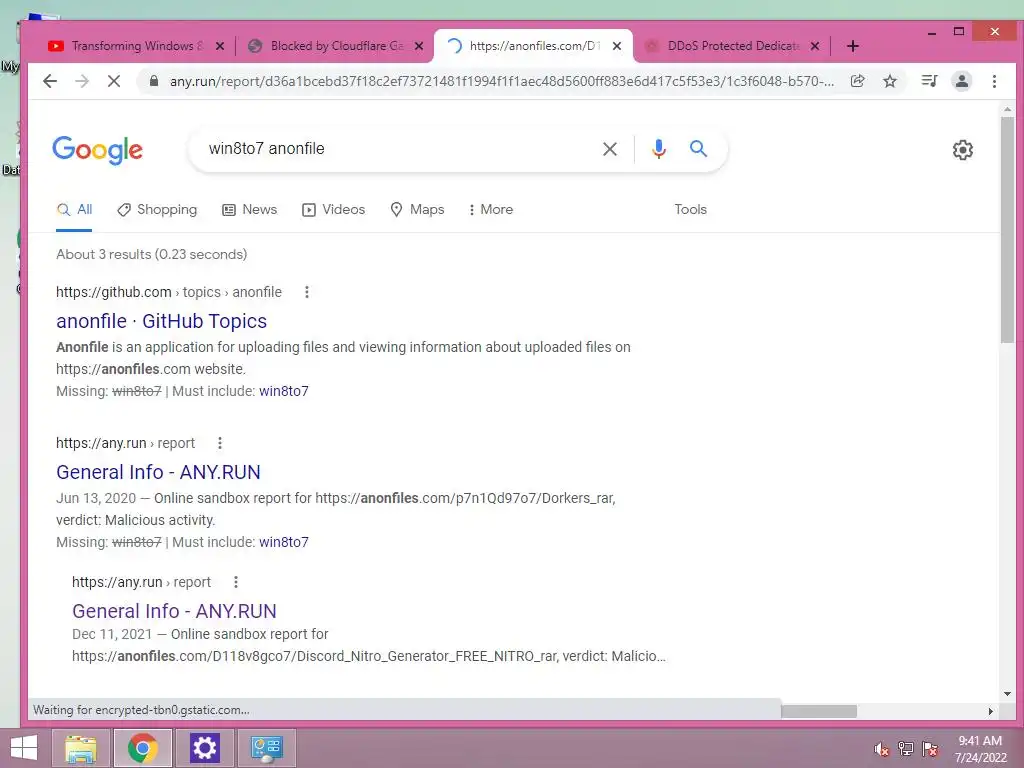Click the forward navigation arrow
Viewport: 1024px width, 768px height.
click(82, 81)
